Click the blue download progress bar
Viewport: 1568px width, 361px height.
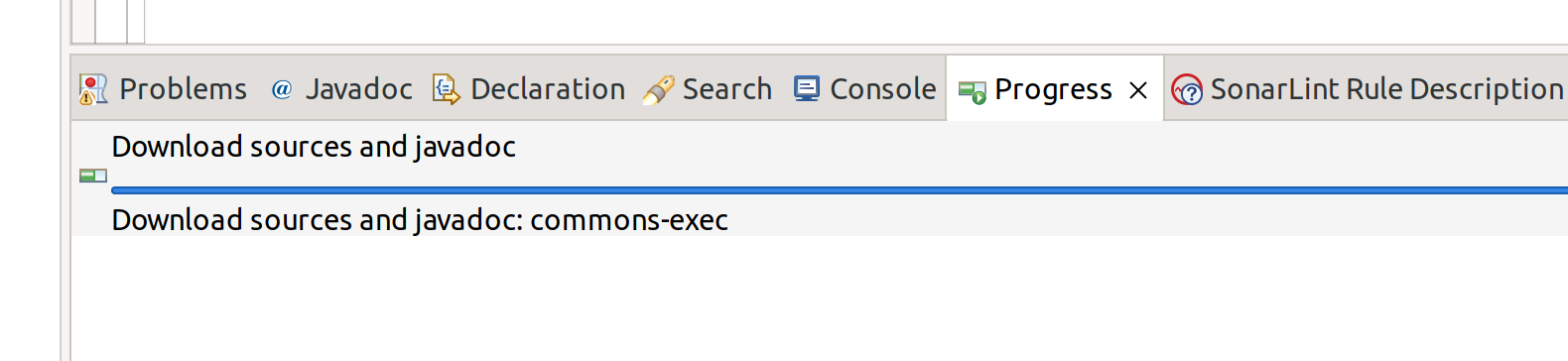840,189
